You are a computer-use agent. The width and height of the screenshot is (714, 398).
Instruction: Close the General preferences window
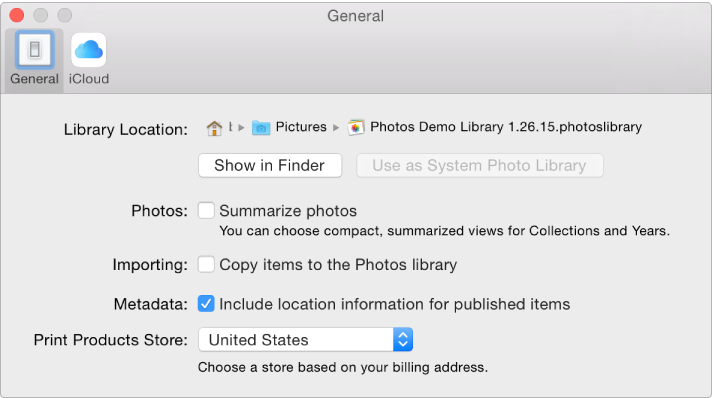[17, 15]
